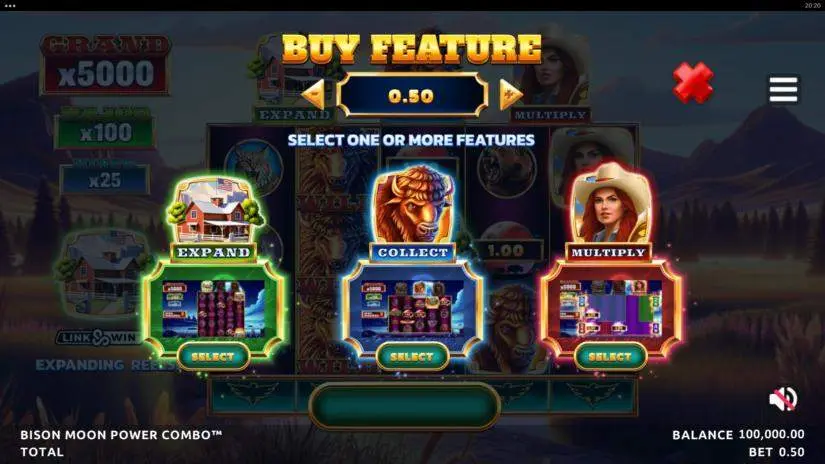The image size is (825, 464).
Task: Open the Expand feature preview thumbnail
Action: click(x=214, y=308)
